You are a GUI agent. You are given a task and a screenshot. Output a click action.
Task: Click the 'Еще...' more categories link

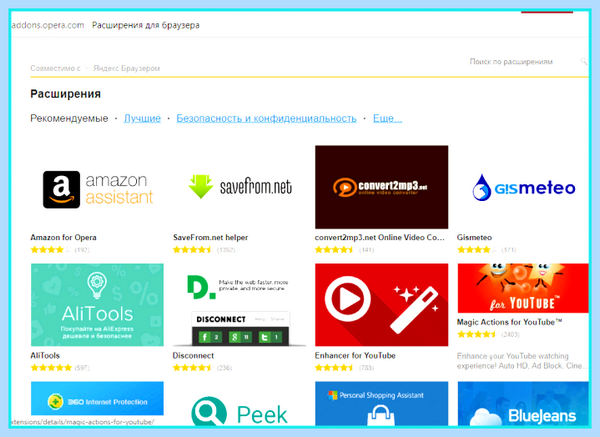click(388, 118)
